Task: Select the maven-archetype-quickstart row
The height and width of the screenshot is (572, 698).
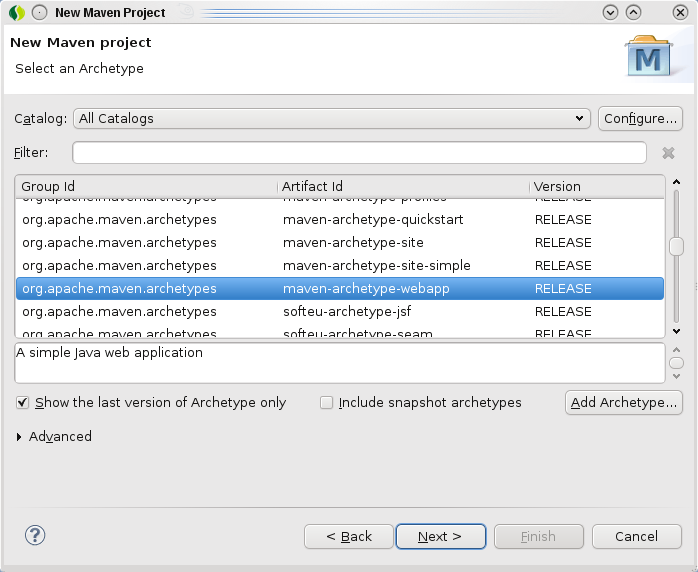Action: pyautogui.click(x=340, y=219)
